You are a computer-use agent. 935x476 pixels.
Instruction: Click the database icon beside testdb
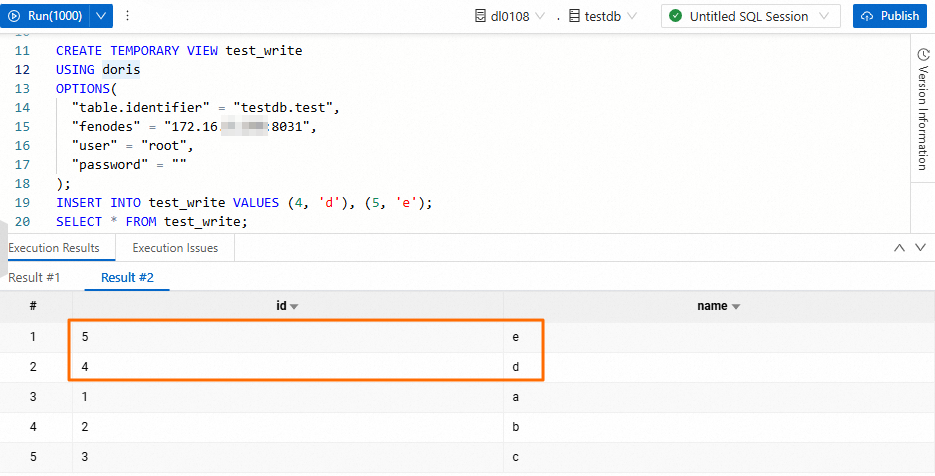tap(574, 16)
